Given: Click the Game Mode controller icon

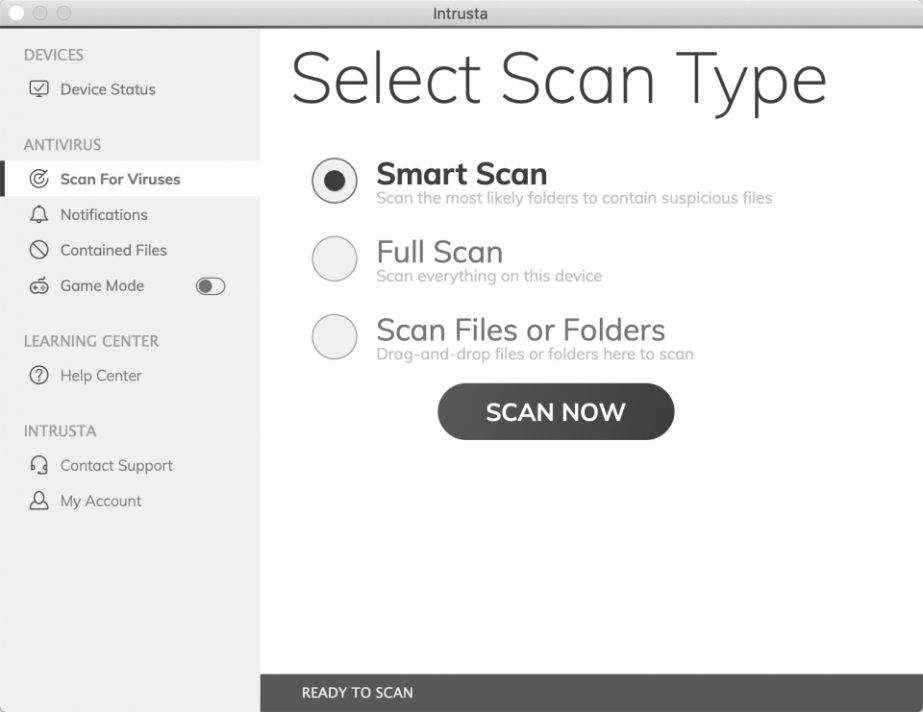Looking at the screenshot, I should [x=38, y=286].
